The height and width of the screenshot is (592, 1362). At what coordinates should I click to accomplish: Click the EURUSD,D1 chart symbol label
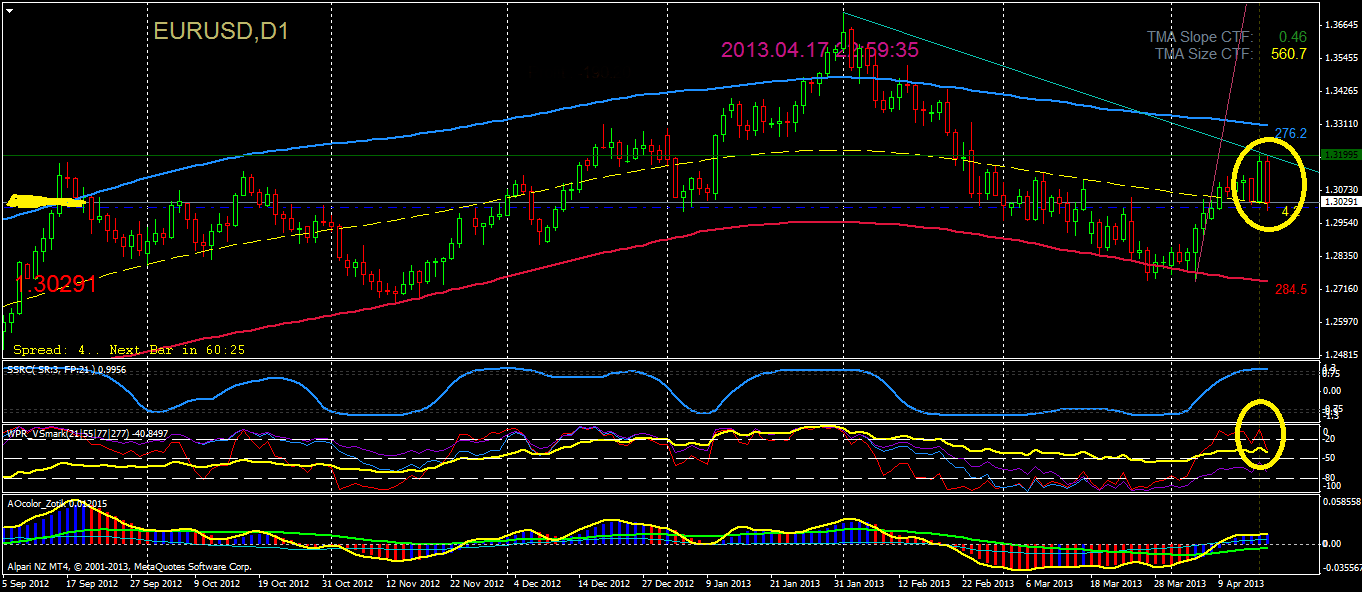(221, 32)
